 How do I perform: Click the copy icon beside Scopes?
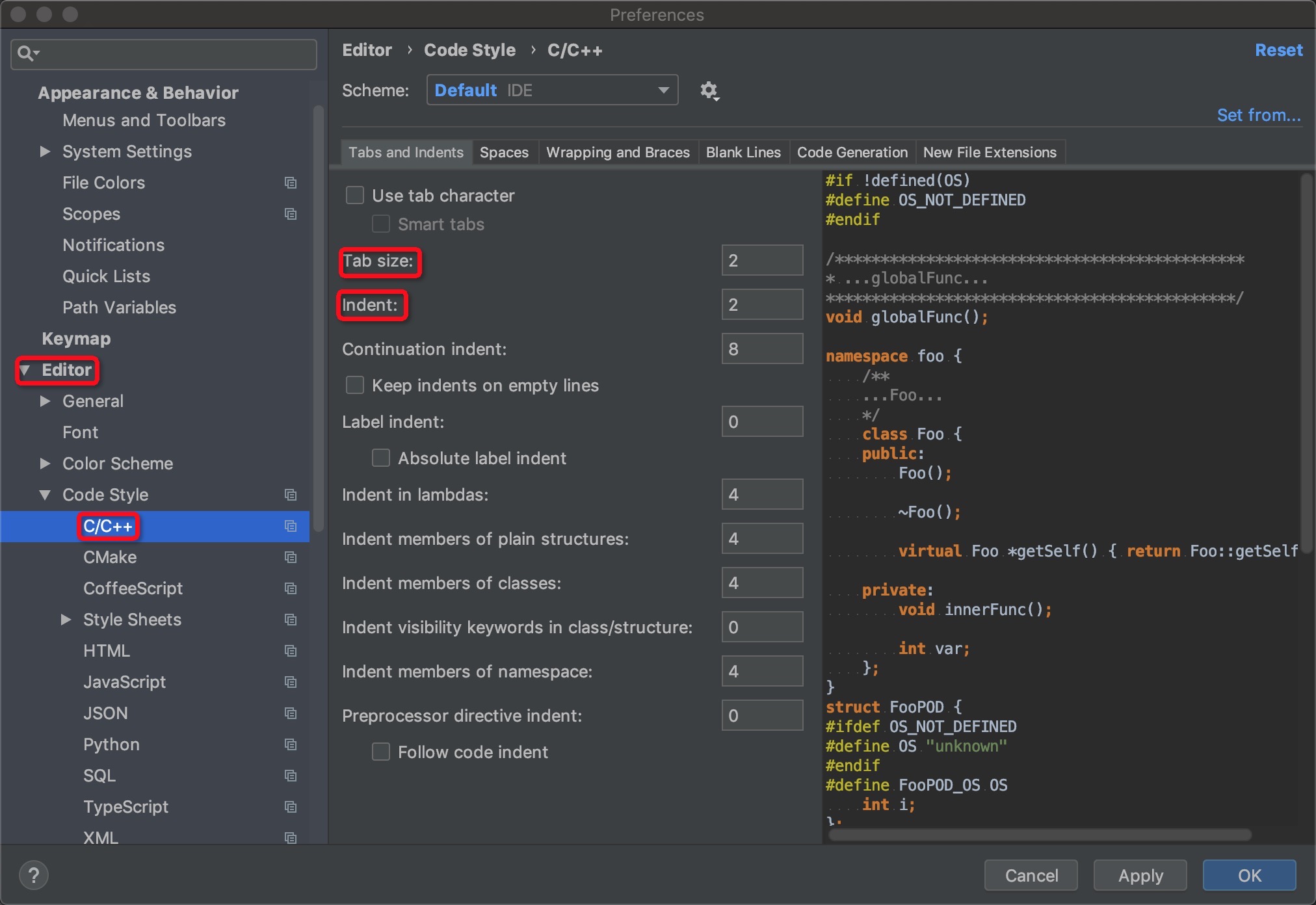[x=291, y=214]
